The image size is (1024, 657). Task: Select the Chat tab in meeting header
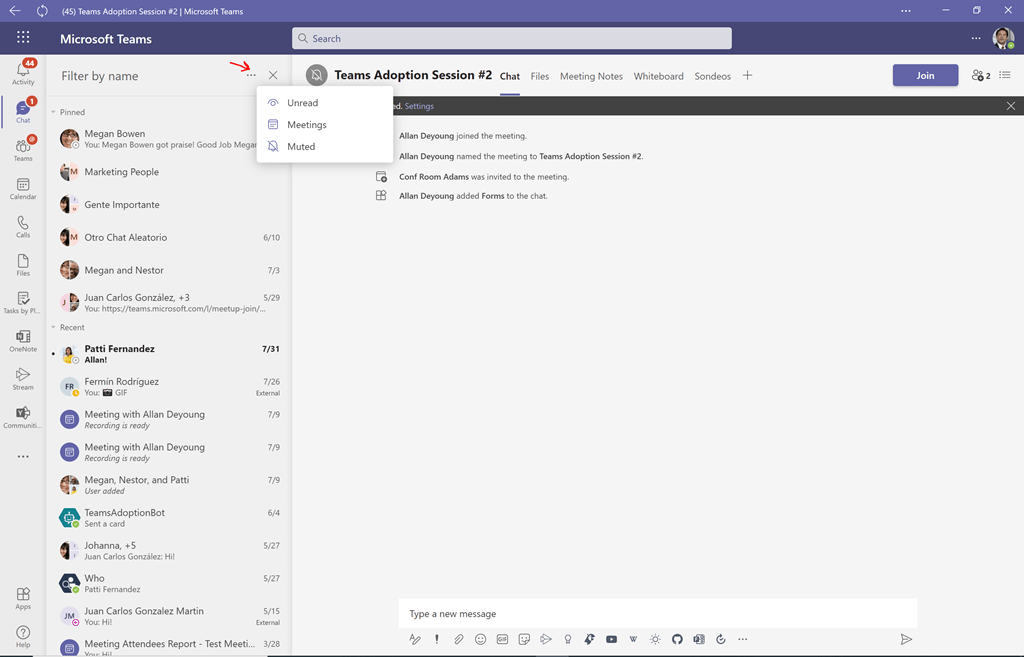tap(509, 76)
